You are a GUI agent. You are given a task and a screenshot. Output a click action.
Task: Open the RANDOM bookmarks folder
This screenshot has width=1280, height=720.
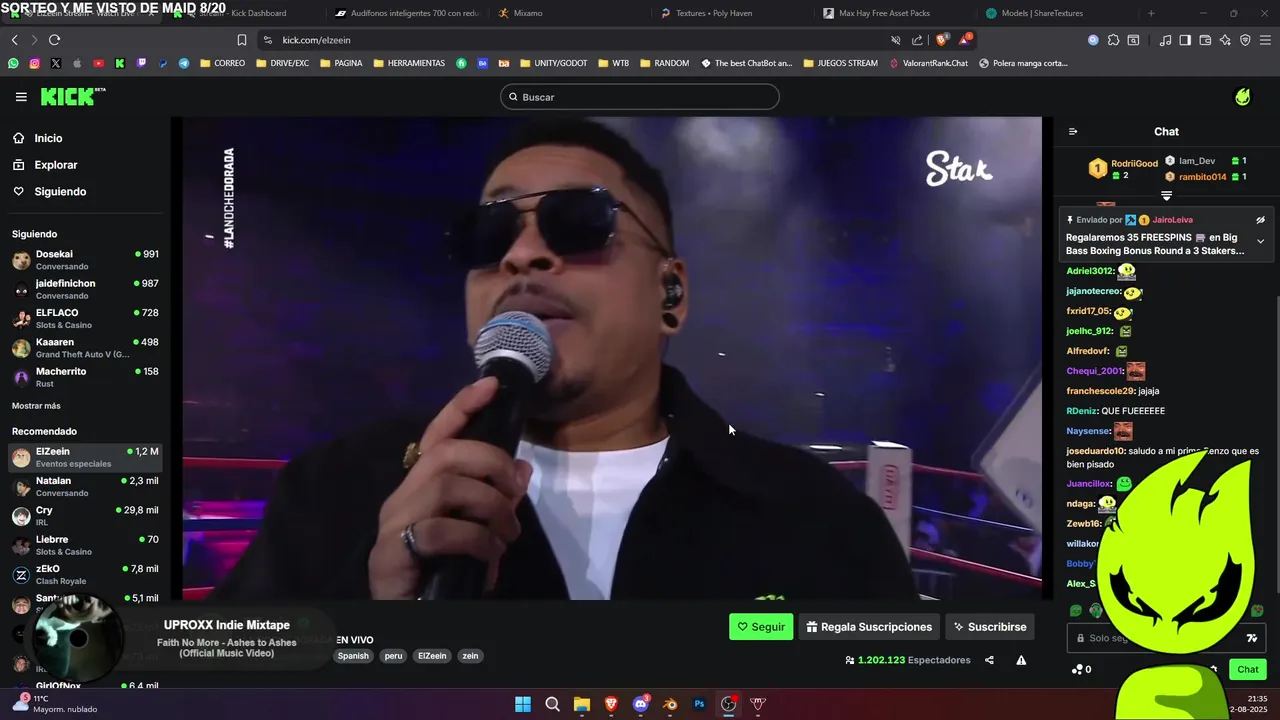(664, 63)
